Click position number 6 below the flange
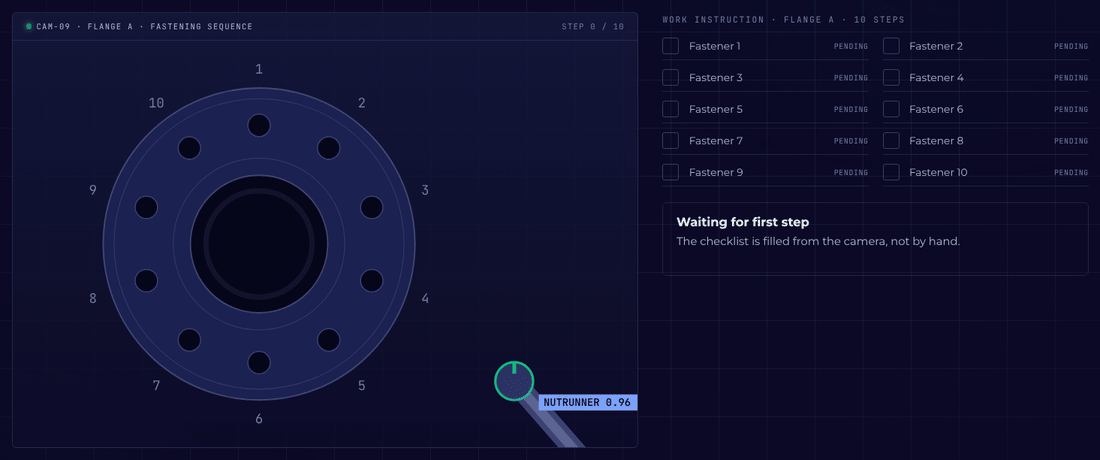This screenshot has height=460, width=1100. click(x=259, y=419)
